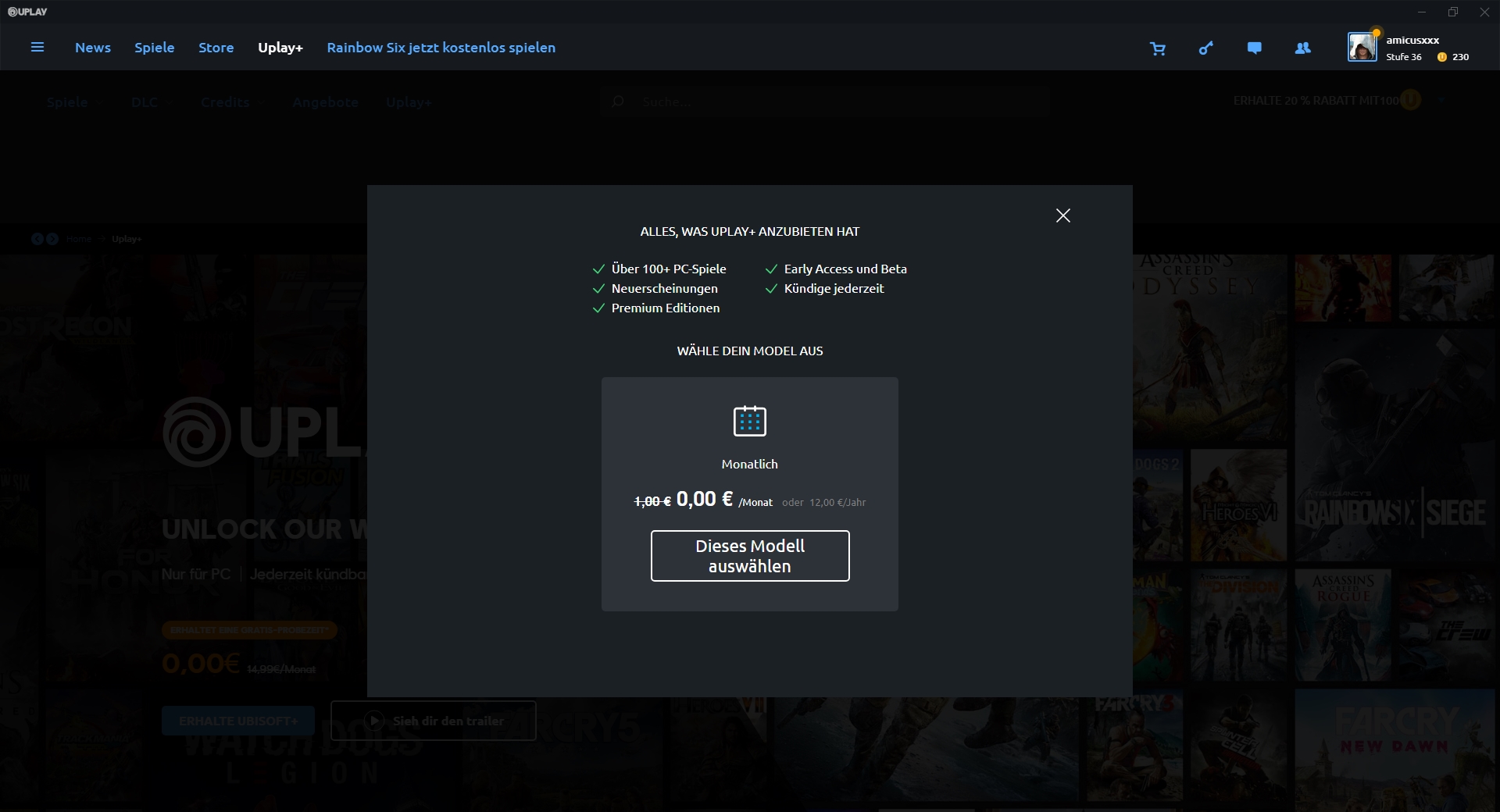The image size is (1500, 812).
Task: Click the calendar icon above Monatlich
Action: (750, 421)
